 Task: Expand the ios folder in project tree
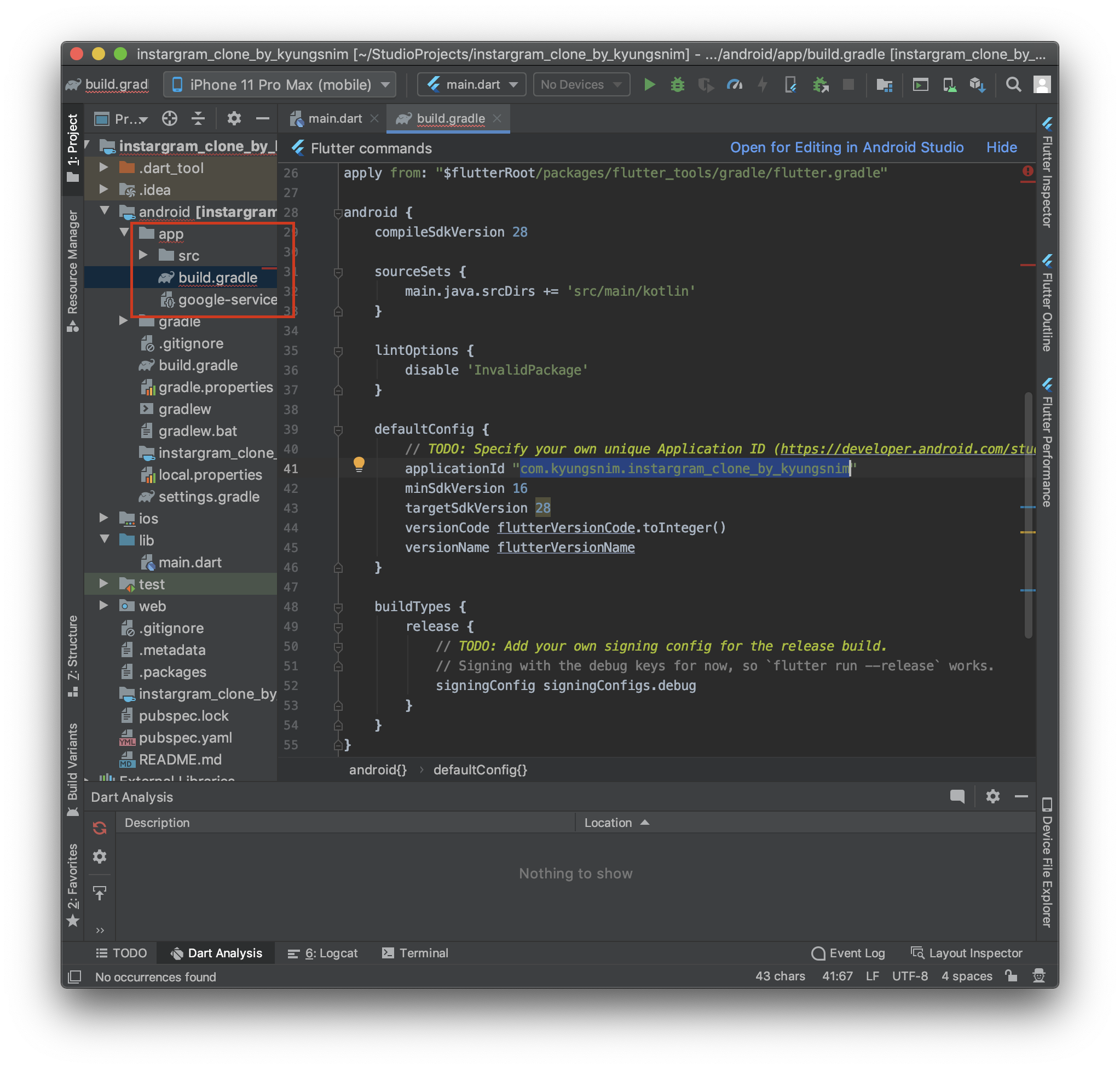coord(103,518)
